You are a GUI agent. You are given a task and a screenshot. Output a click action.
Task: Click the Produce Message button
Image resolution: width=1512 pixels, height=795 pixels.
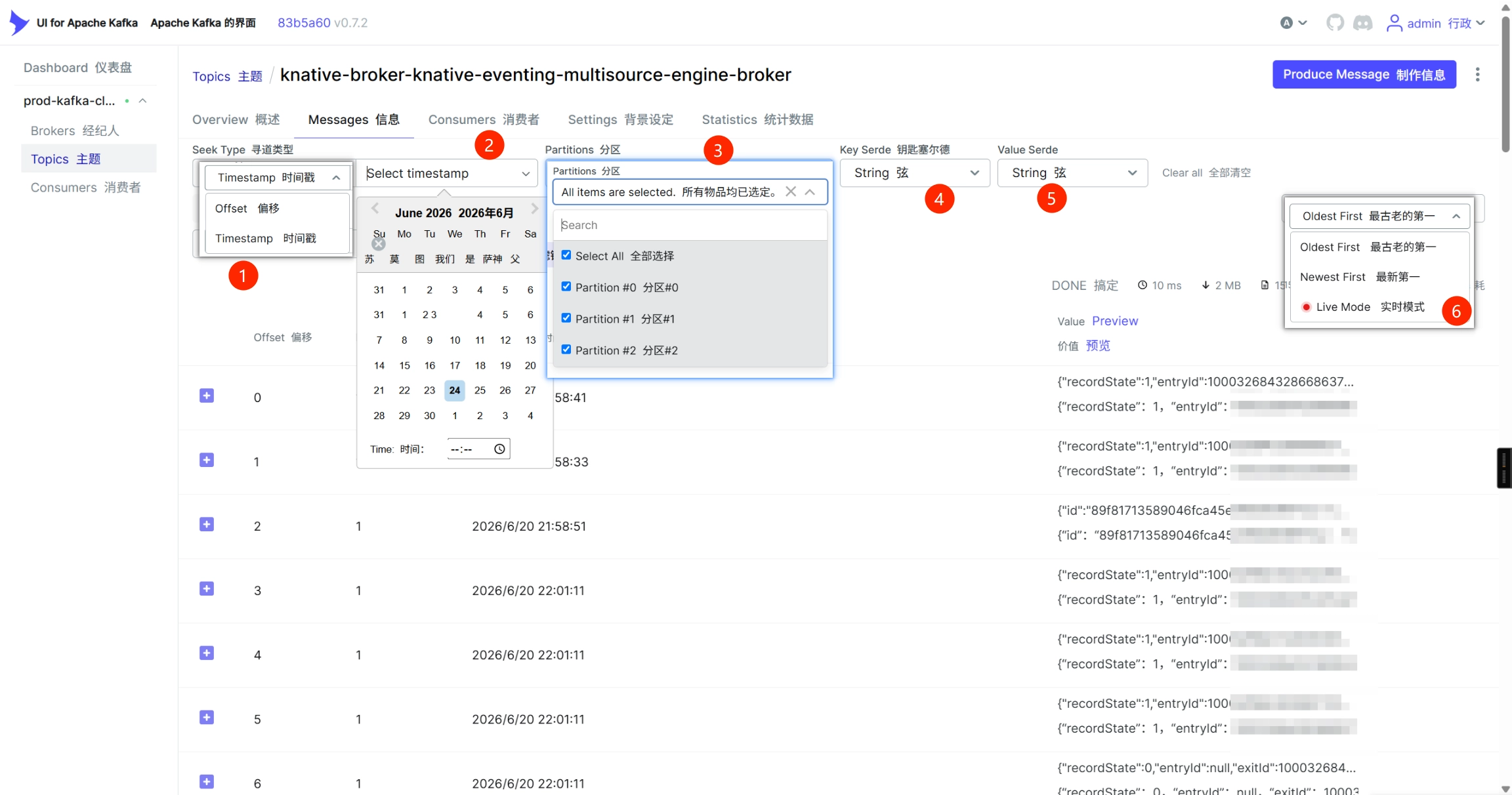pyautogui.click(x=1364, y=74)
